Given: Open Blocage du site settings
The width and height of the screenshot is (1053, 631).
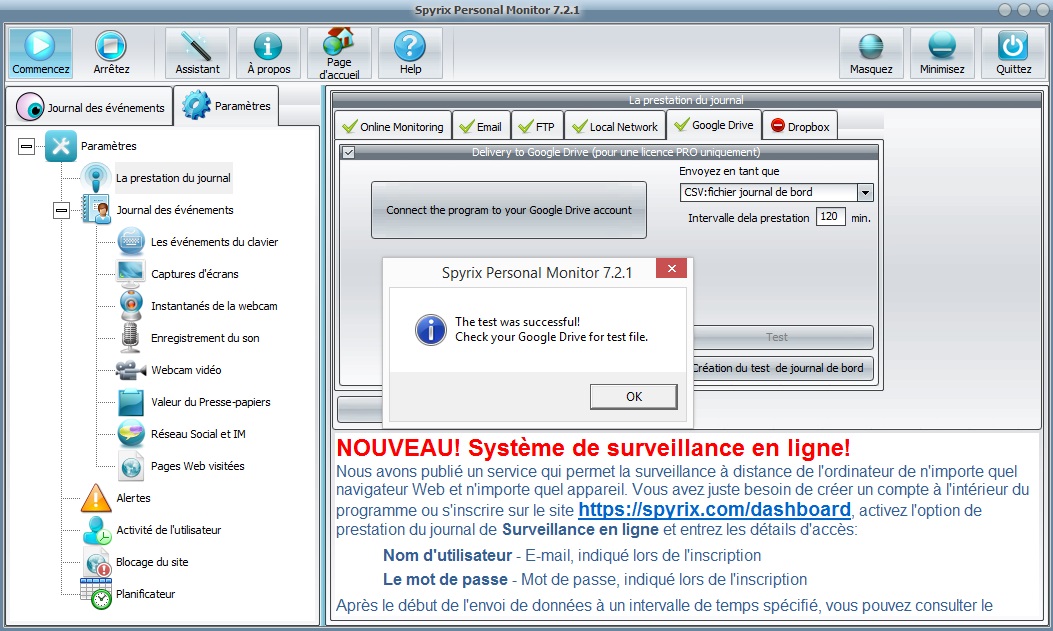Looking at the screenshot, I should [x=152, y=562].
